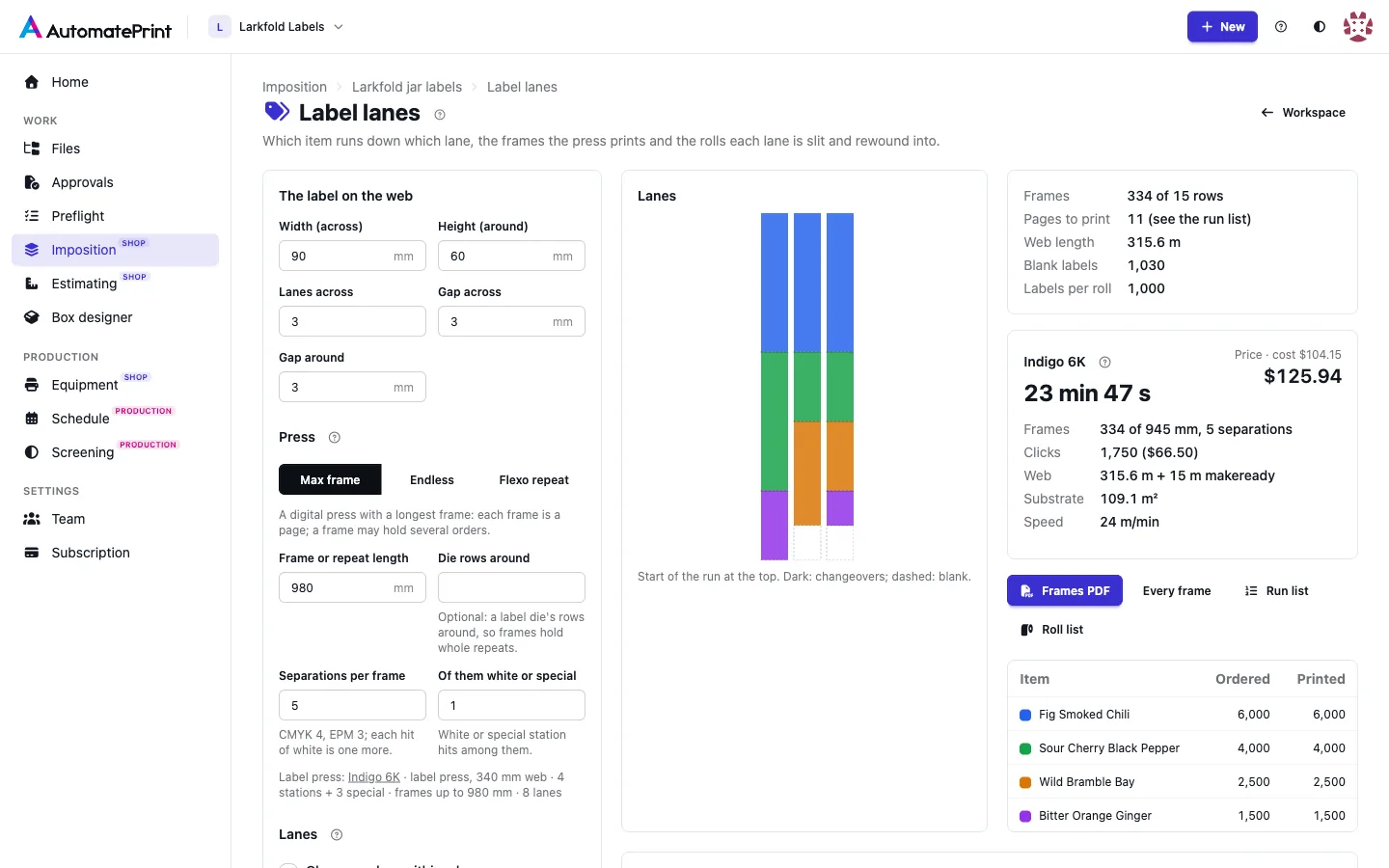The height and width of the screenshot is (868, 1389).
Task: Click the New button
Action: coord(1222,27)
